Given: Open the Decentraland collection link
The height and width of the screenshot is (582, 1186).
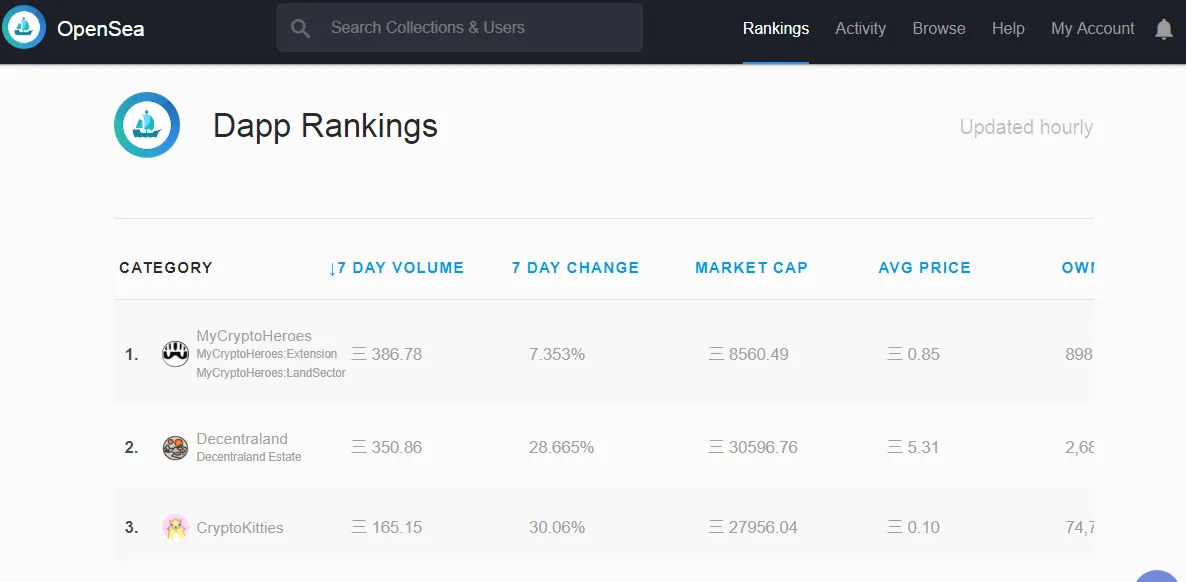Looking at the screenshot, I should click(x=242, y=439).
